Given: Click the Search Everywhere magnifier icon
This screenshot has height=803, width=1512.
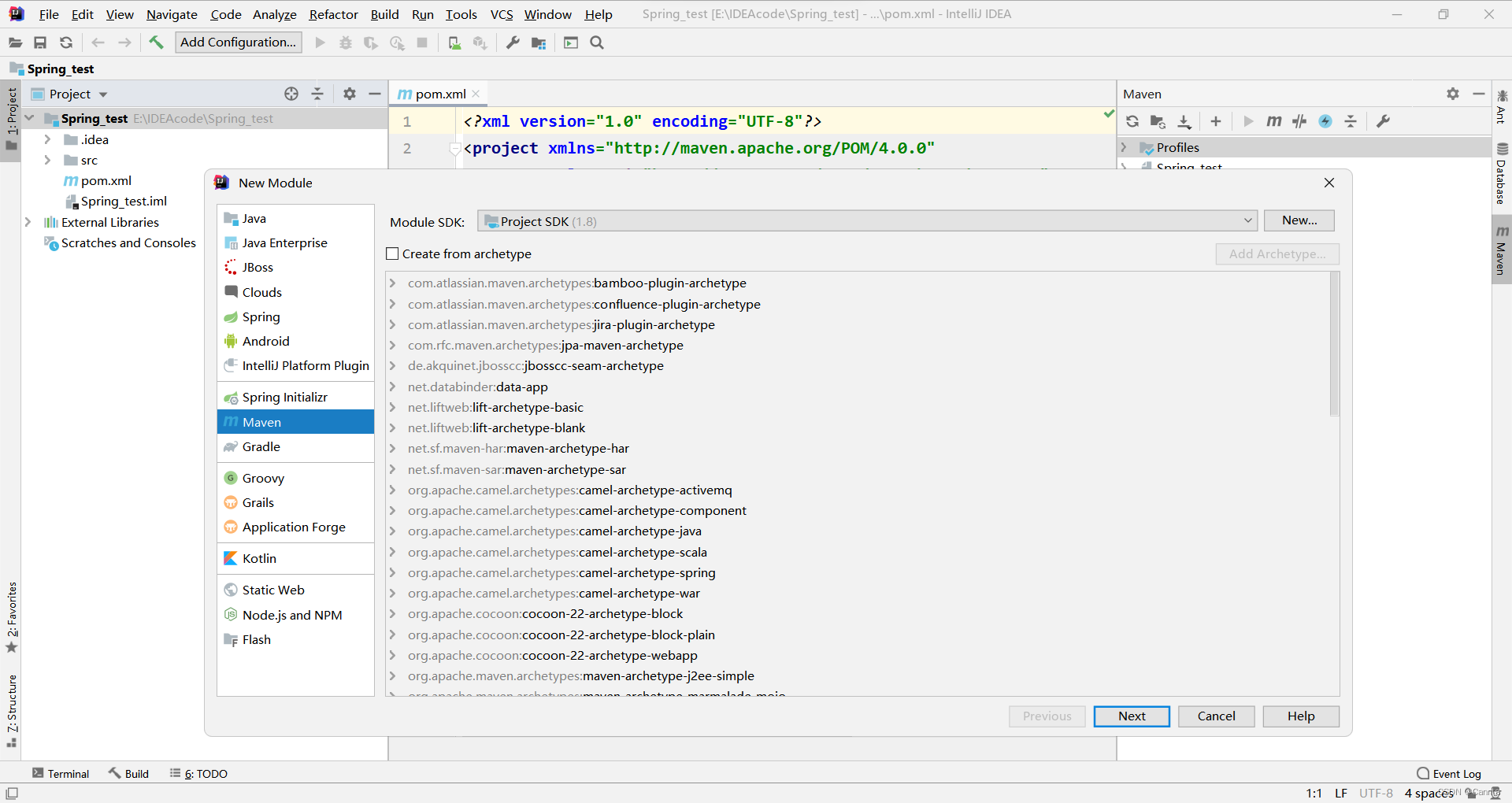Looking at the screenshot, I should click(x=597, y=43).
